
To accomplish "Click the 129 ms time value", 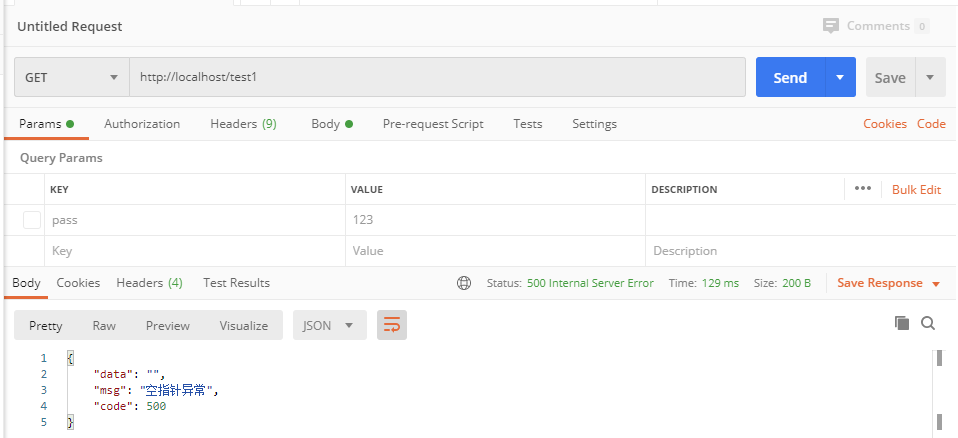I will coord(720,283).
